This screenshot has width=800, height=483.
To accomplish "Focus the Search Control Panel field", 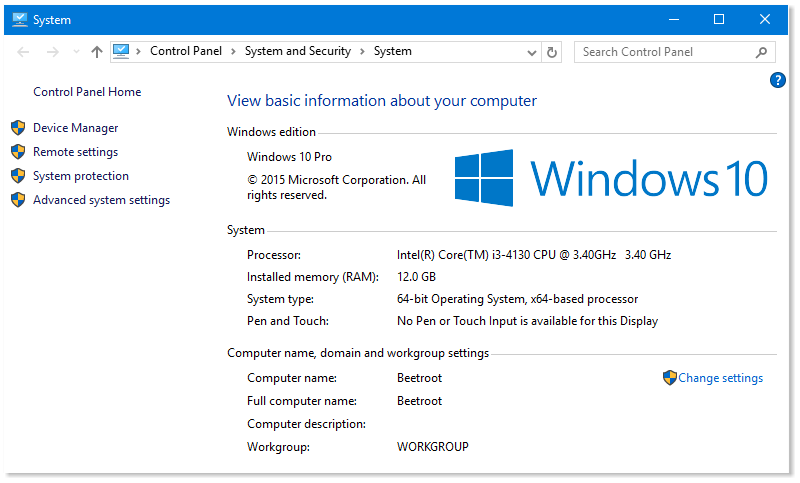I will click(674, 52).
